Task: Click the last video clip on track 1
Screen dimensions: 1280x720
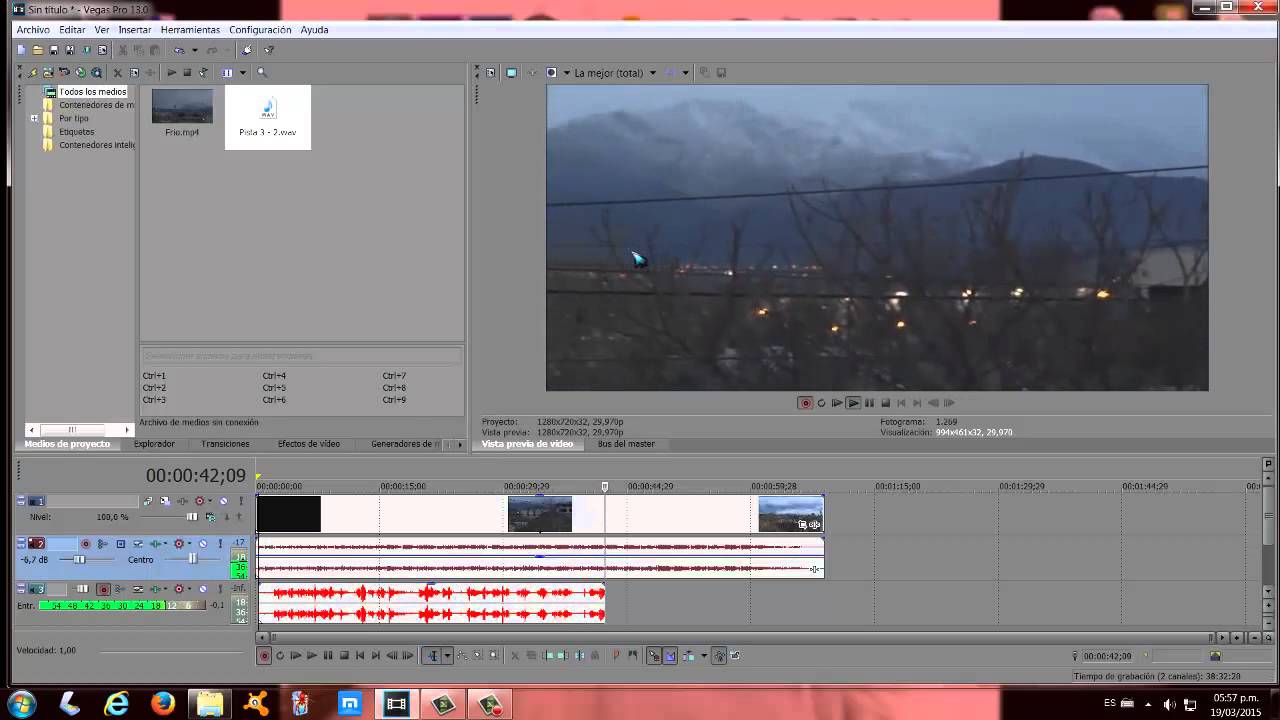Action: [790, 514]
